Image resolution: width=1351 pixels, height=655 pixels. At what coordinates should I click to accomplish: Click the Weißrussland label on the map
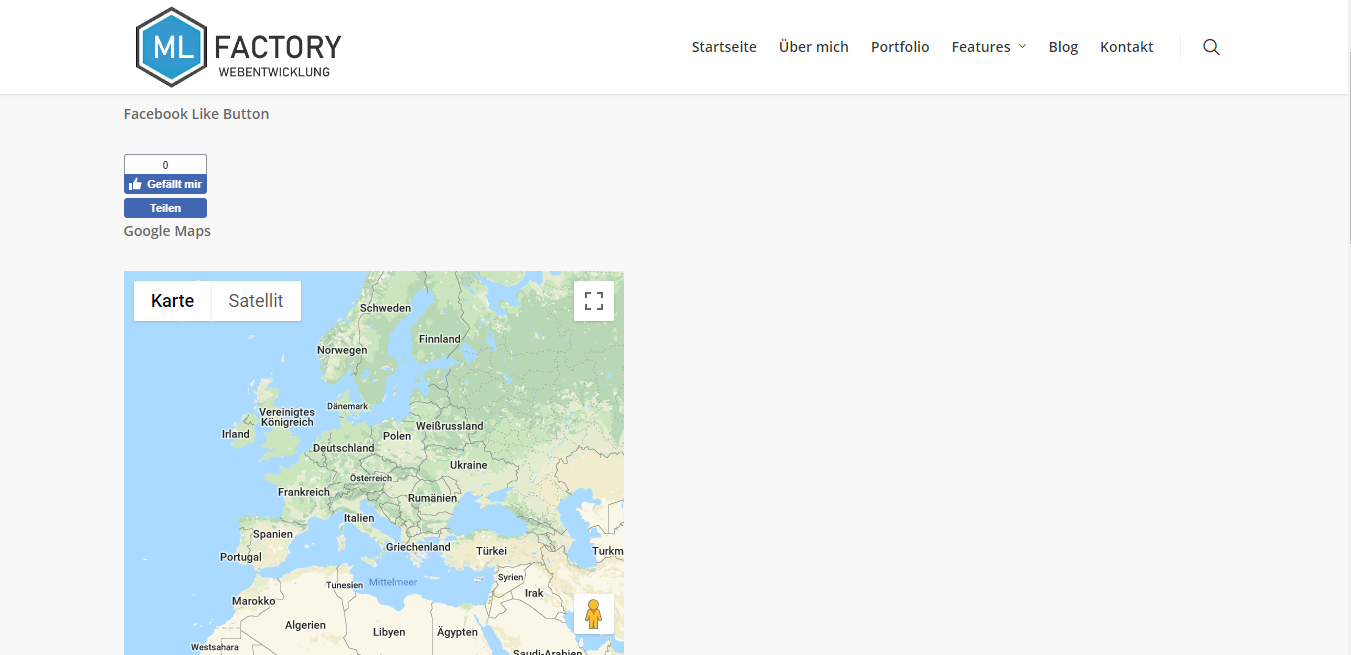450,426
